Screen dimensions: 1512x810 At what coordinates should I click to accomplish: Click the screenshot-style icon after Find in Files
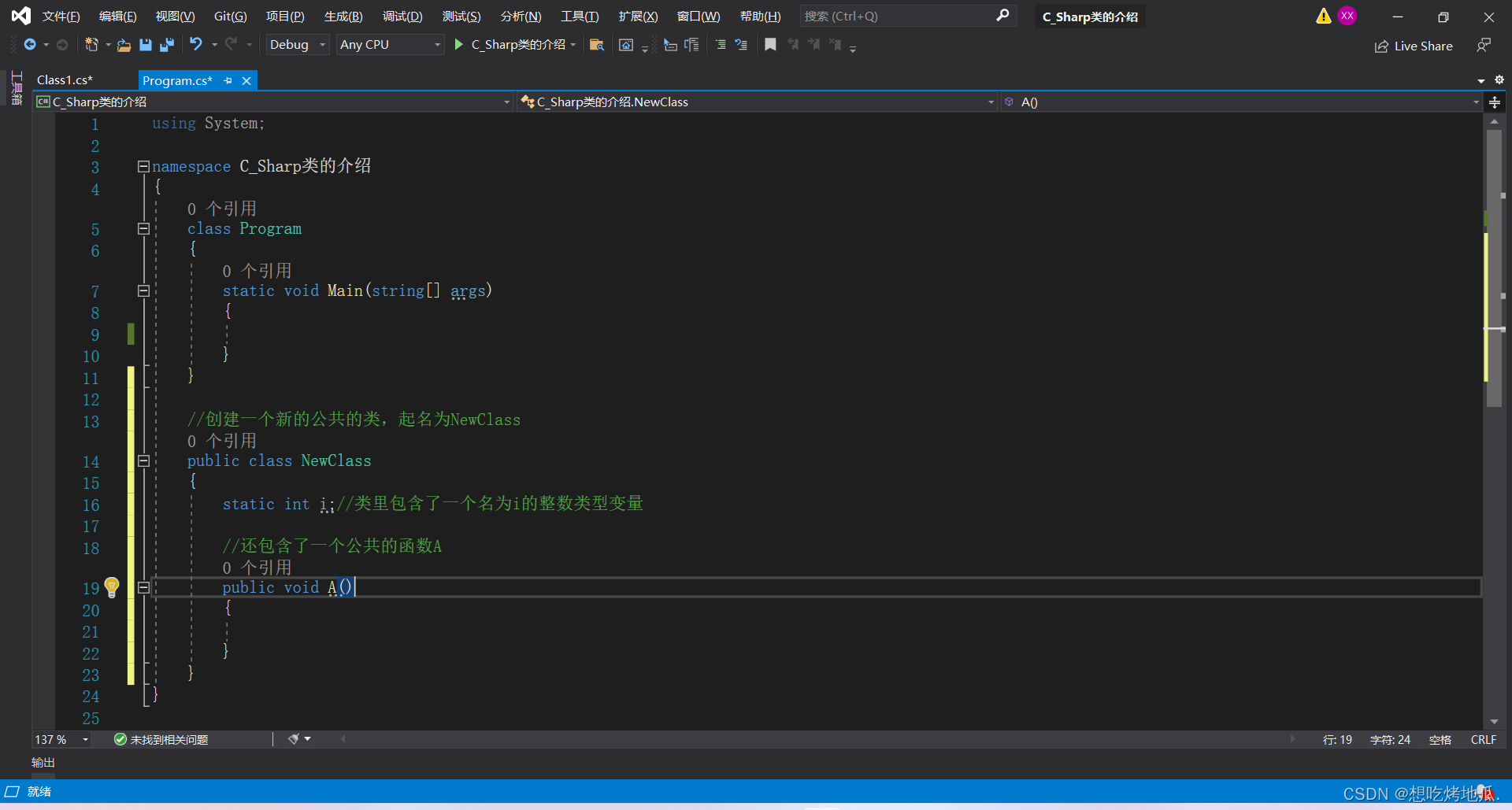click(626, 45)
